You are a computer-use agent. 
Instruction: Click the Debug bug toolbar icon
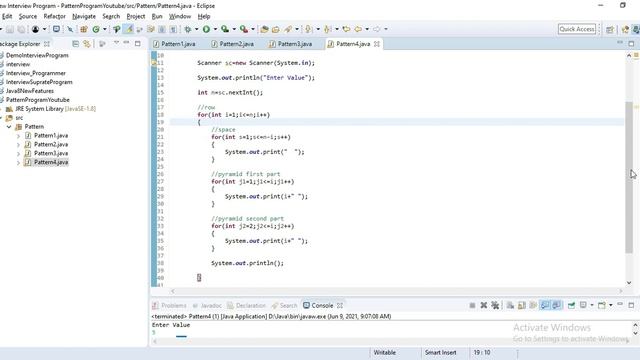(x=188, y=29)
